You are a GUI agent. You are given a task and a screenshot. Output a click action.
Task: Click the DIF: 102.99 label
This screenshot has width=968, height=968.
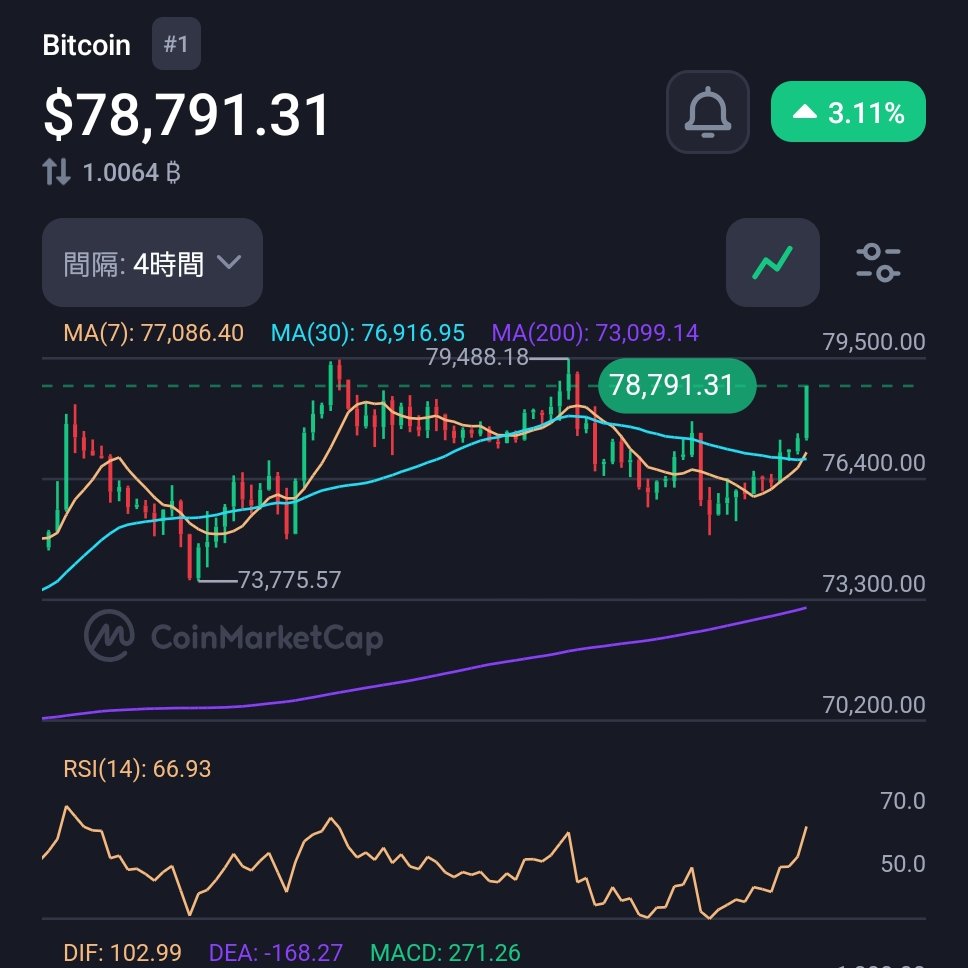[122, 953]
